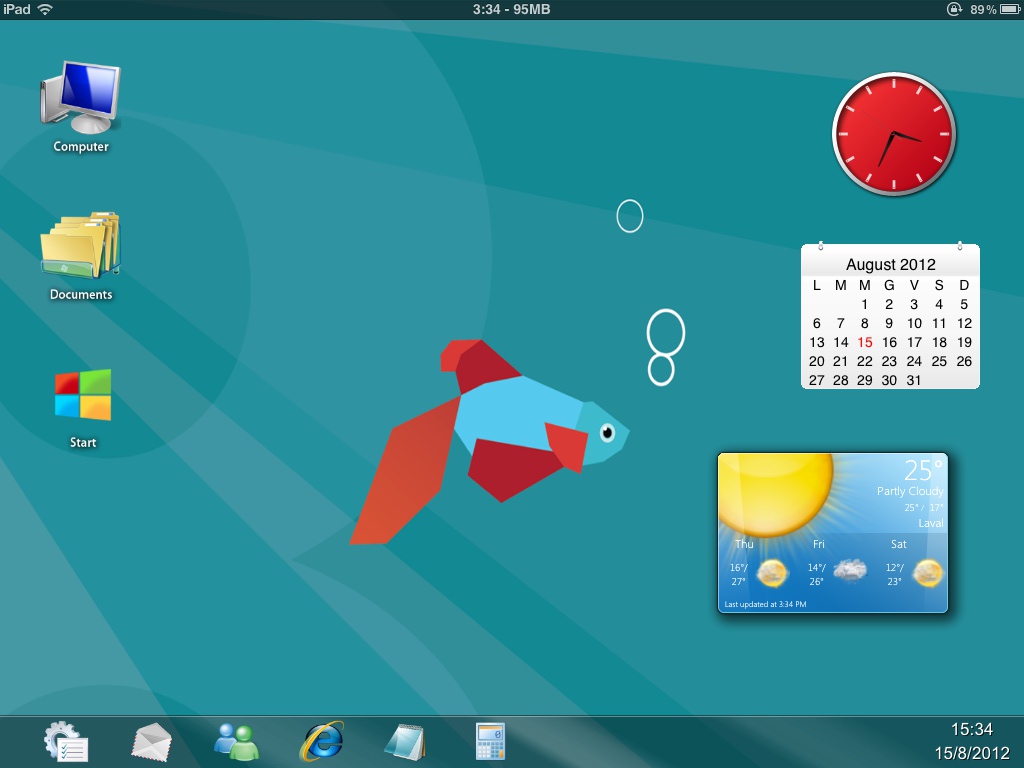Viewport: 1024px width, 768px height.
Task: Select day 1 in the calendar
Action: coord(865,304)
